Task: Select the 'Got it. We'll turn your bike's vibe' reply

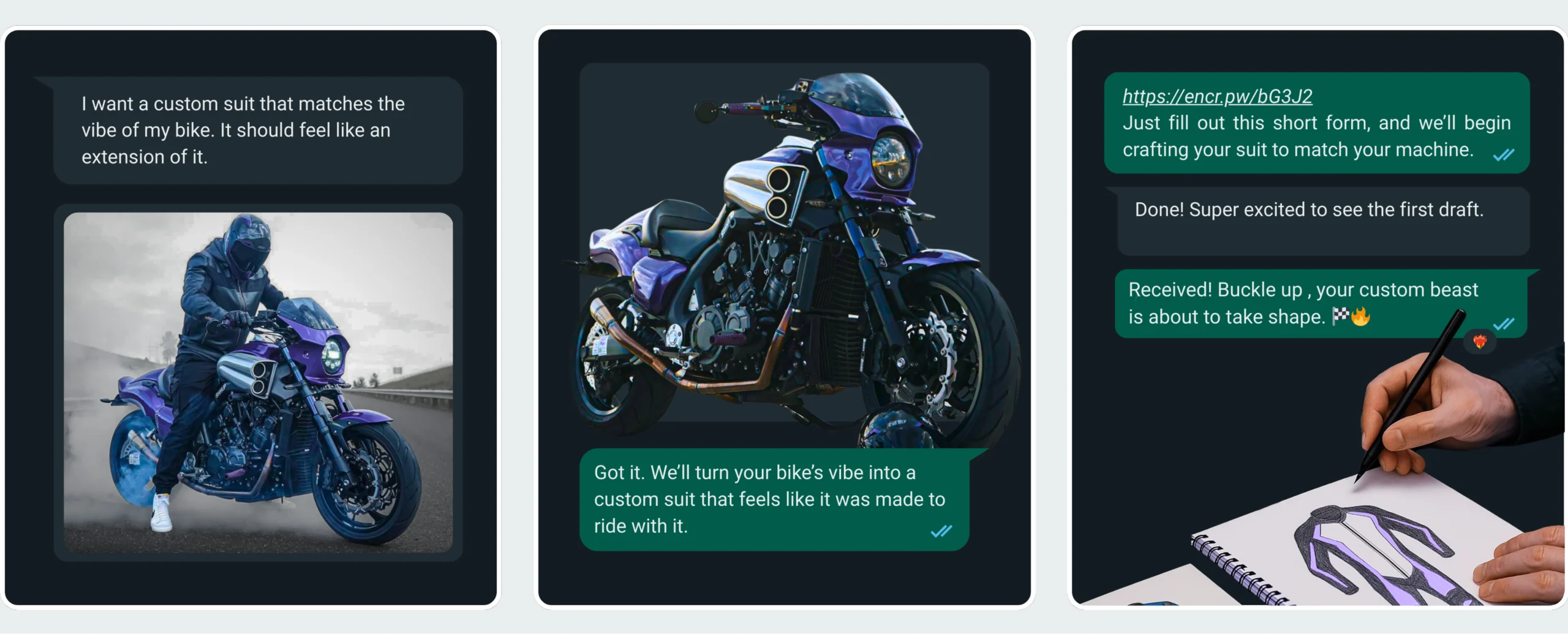Action: coord(774,499)
